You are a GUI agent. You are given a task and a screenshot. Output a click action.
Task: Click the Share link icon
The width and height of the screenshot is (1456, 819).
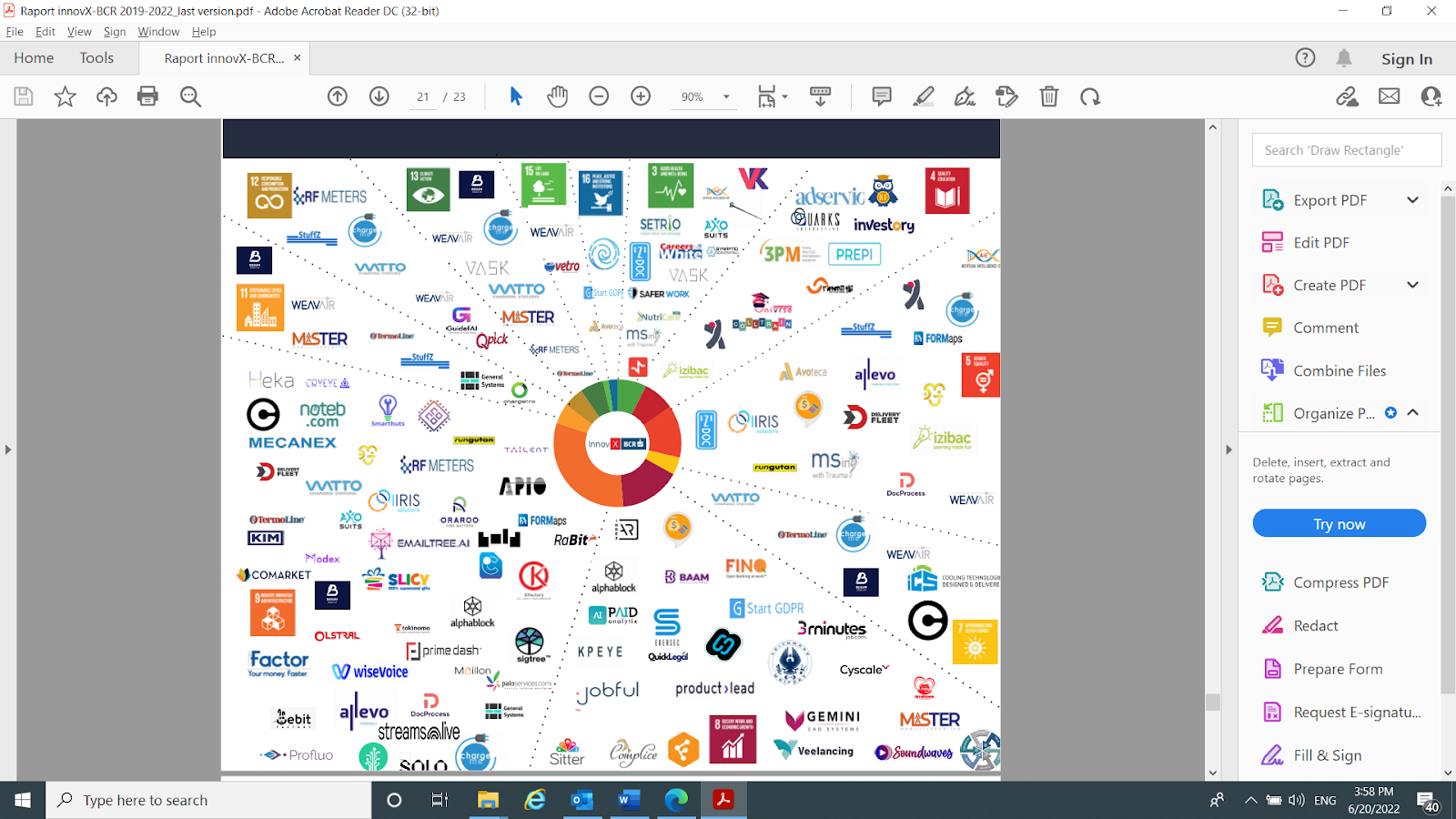[1347, 96]
